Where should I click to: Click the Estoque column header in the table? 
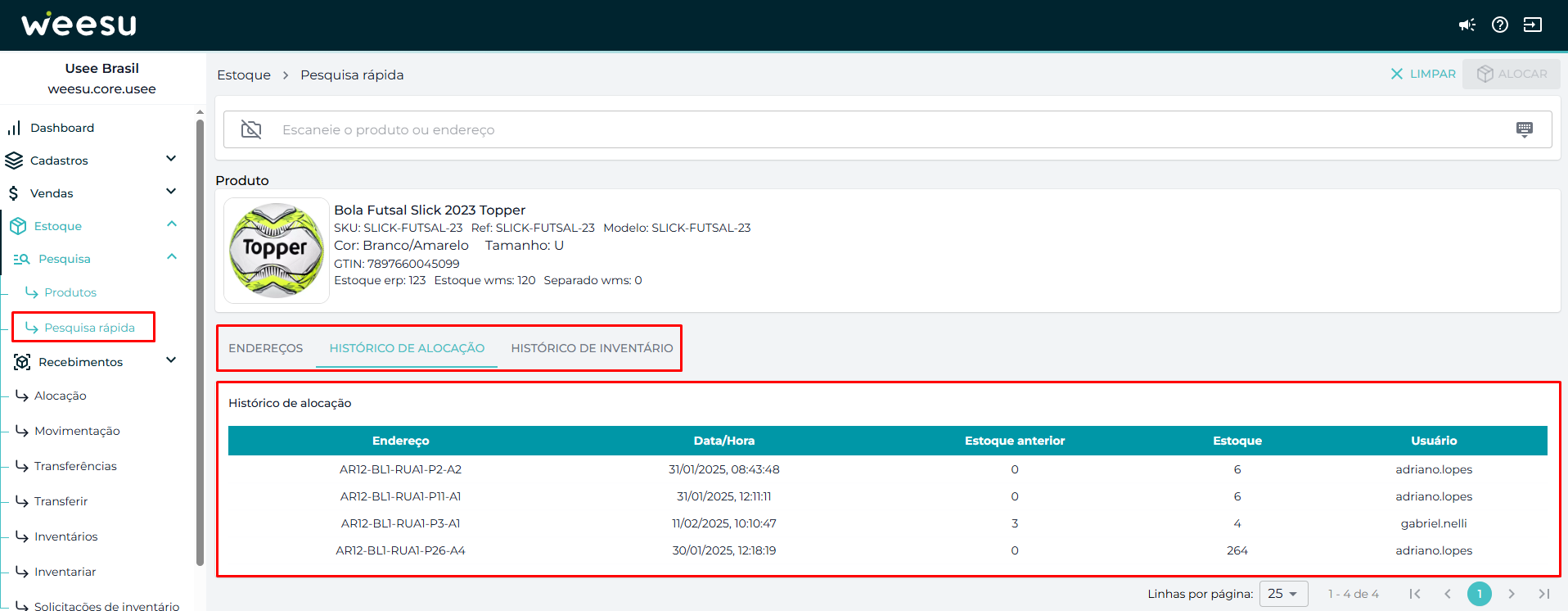tap(1237, 441)
